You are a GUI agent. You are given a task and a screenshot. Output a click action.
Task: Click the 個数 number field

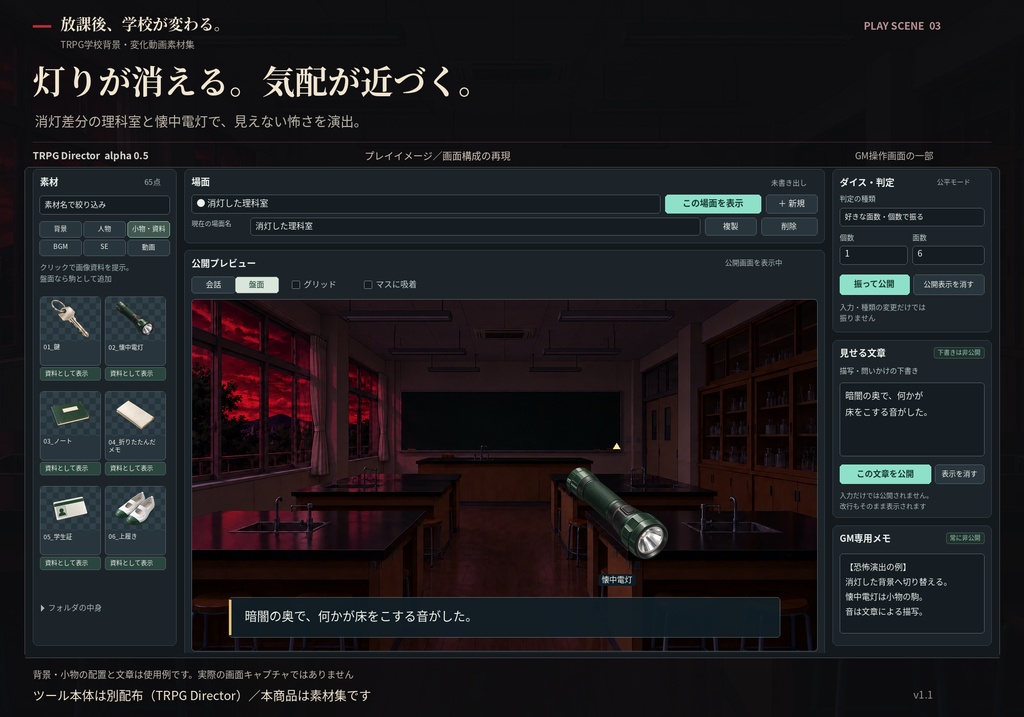click(873, 255)
